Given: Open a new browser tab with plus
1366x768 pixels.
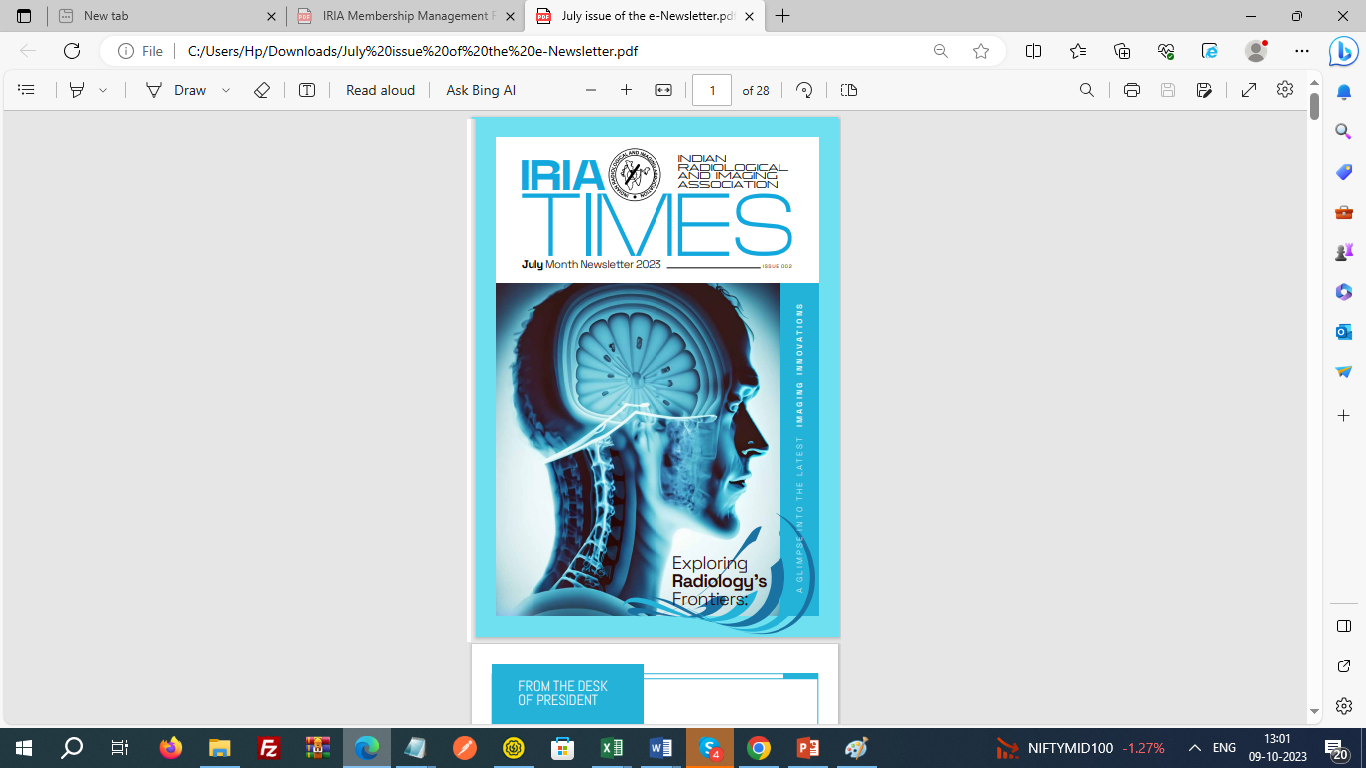Looking at the screenshot, I should click(783, 16).
